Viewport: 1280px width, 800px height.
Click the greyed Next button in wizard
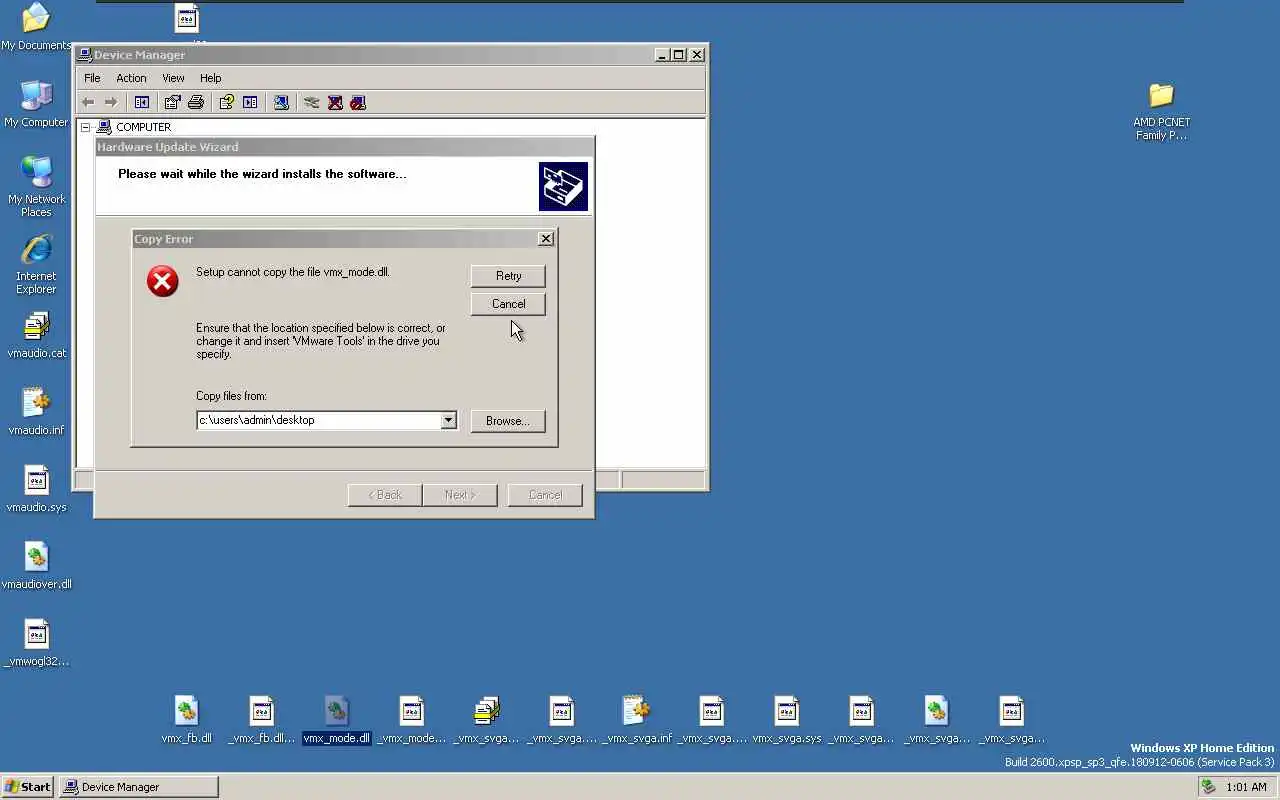pos(459,495)
